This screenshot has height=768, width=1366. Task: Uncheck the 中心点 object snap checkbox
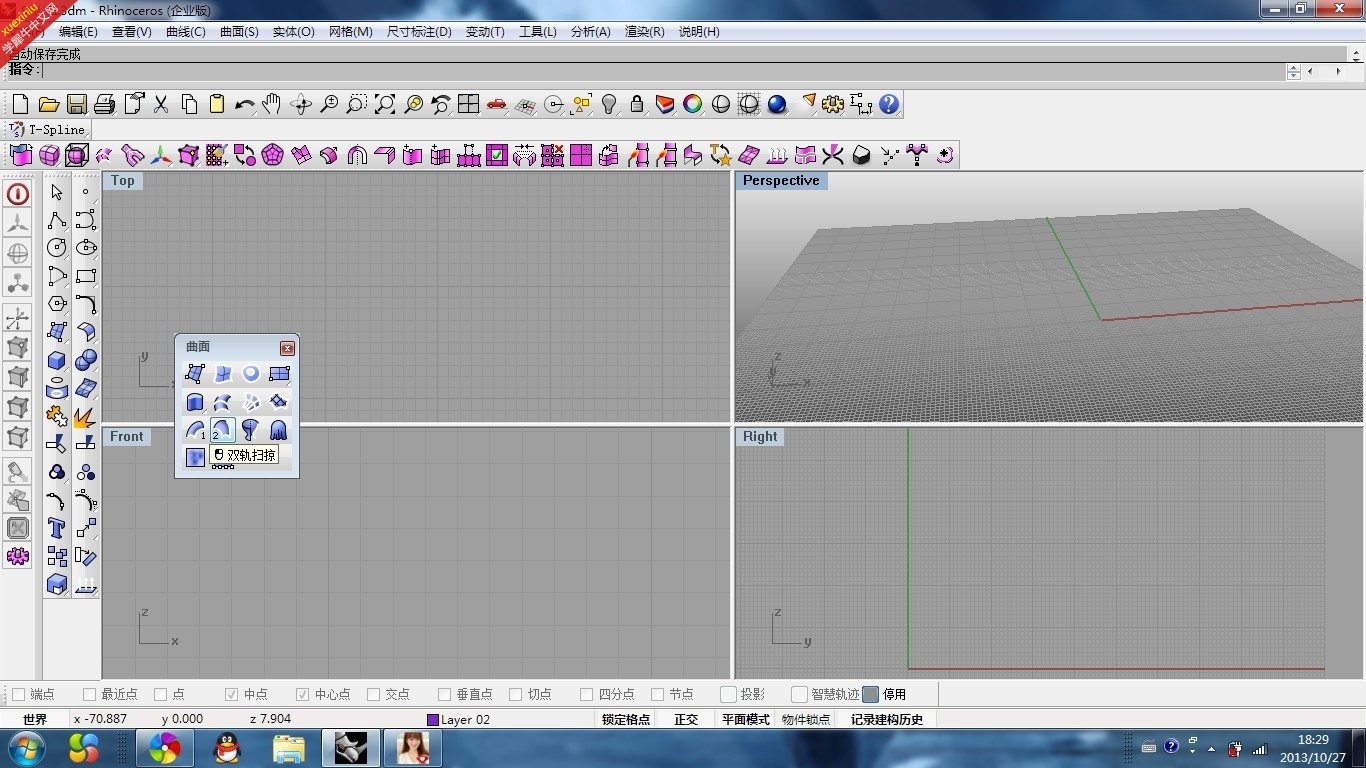302,694
